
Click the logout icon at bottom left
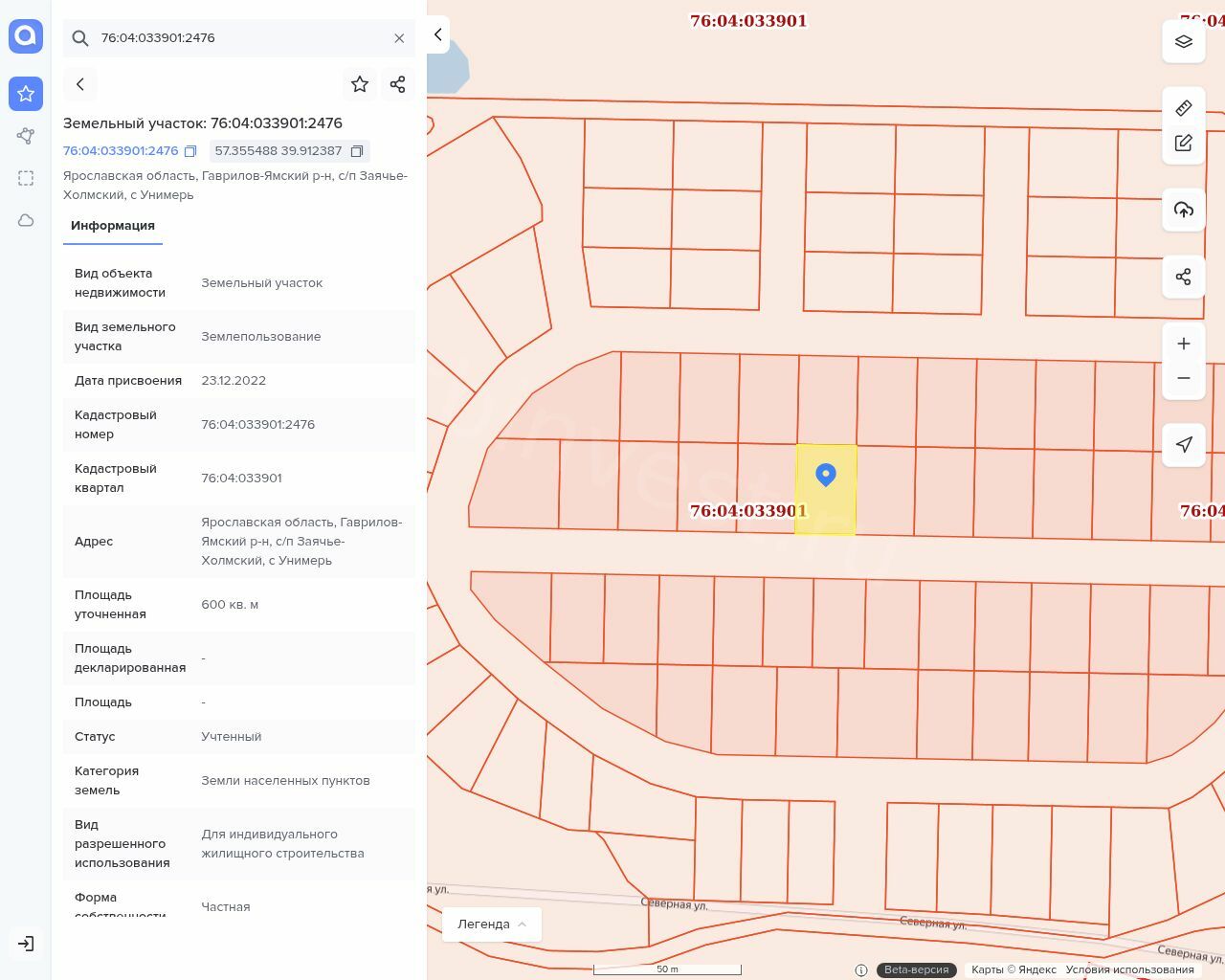click(26, 944)
